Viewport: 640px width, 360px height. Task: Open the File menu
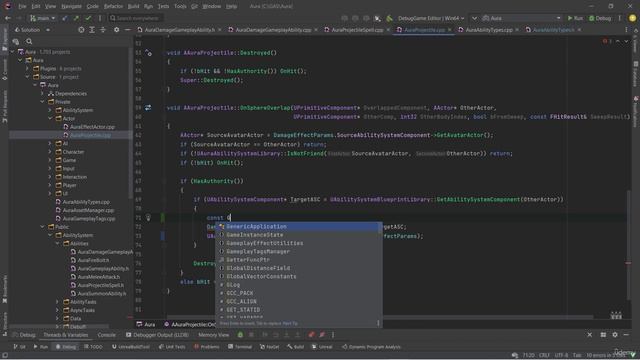(22, 7)
